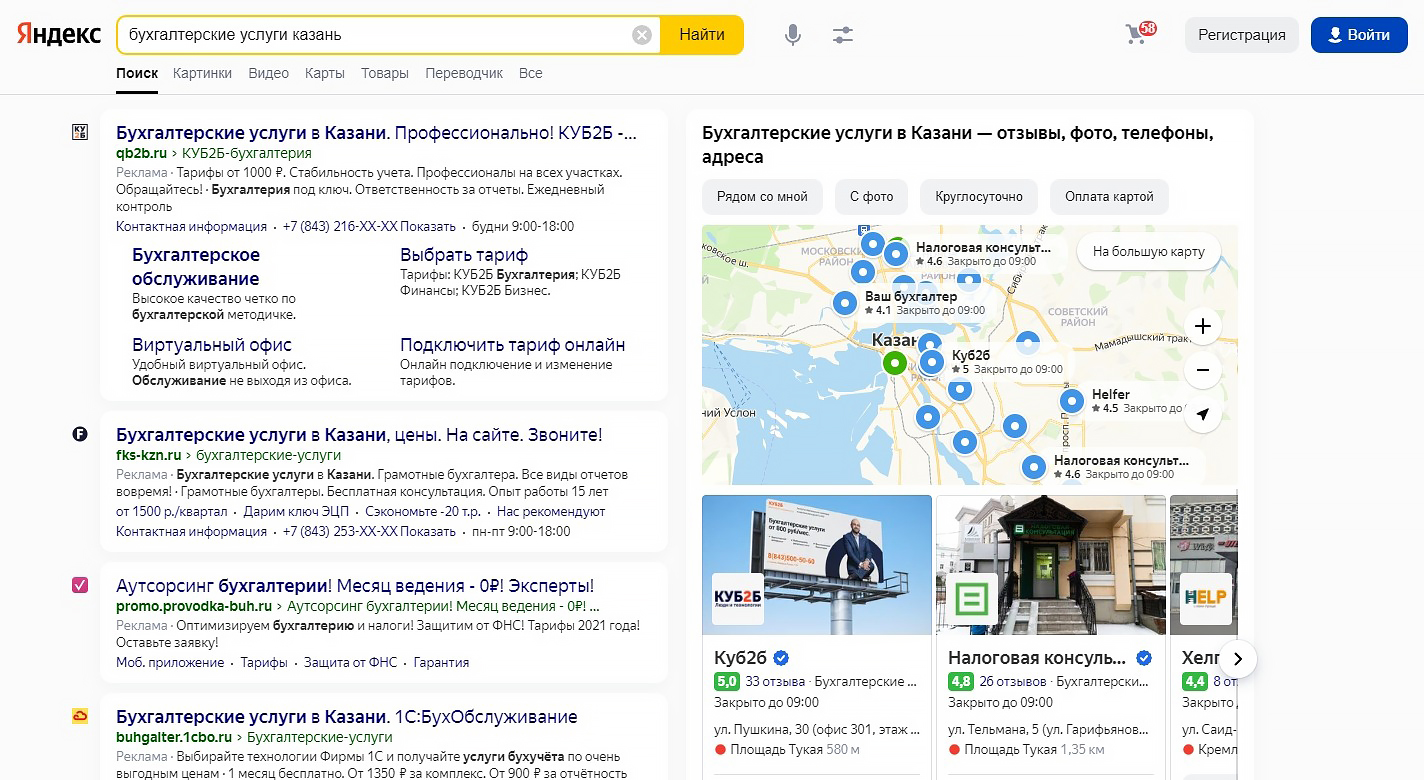Start voice search with the microphone icon
The height and width of the screenshot is (780, 1424).
793,35
